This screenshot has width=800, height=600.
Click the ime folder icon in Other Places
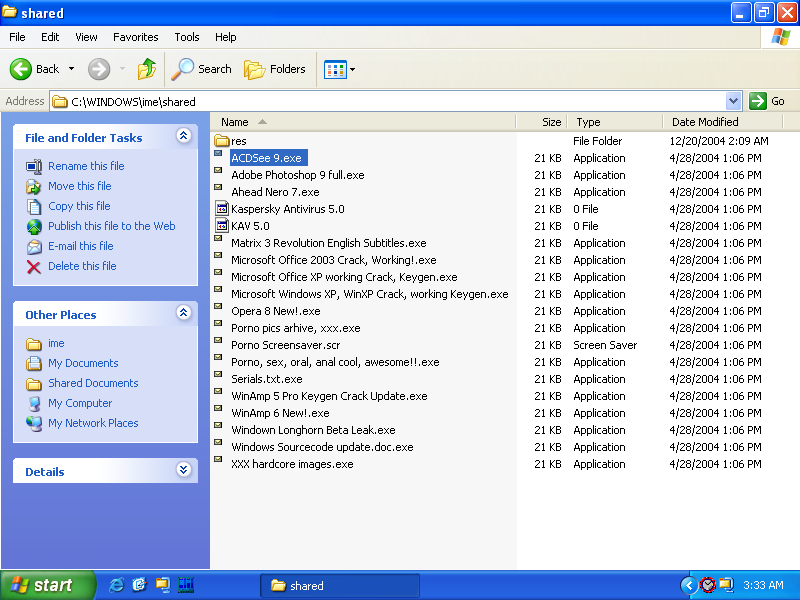34,344
